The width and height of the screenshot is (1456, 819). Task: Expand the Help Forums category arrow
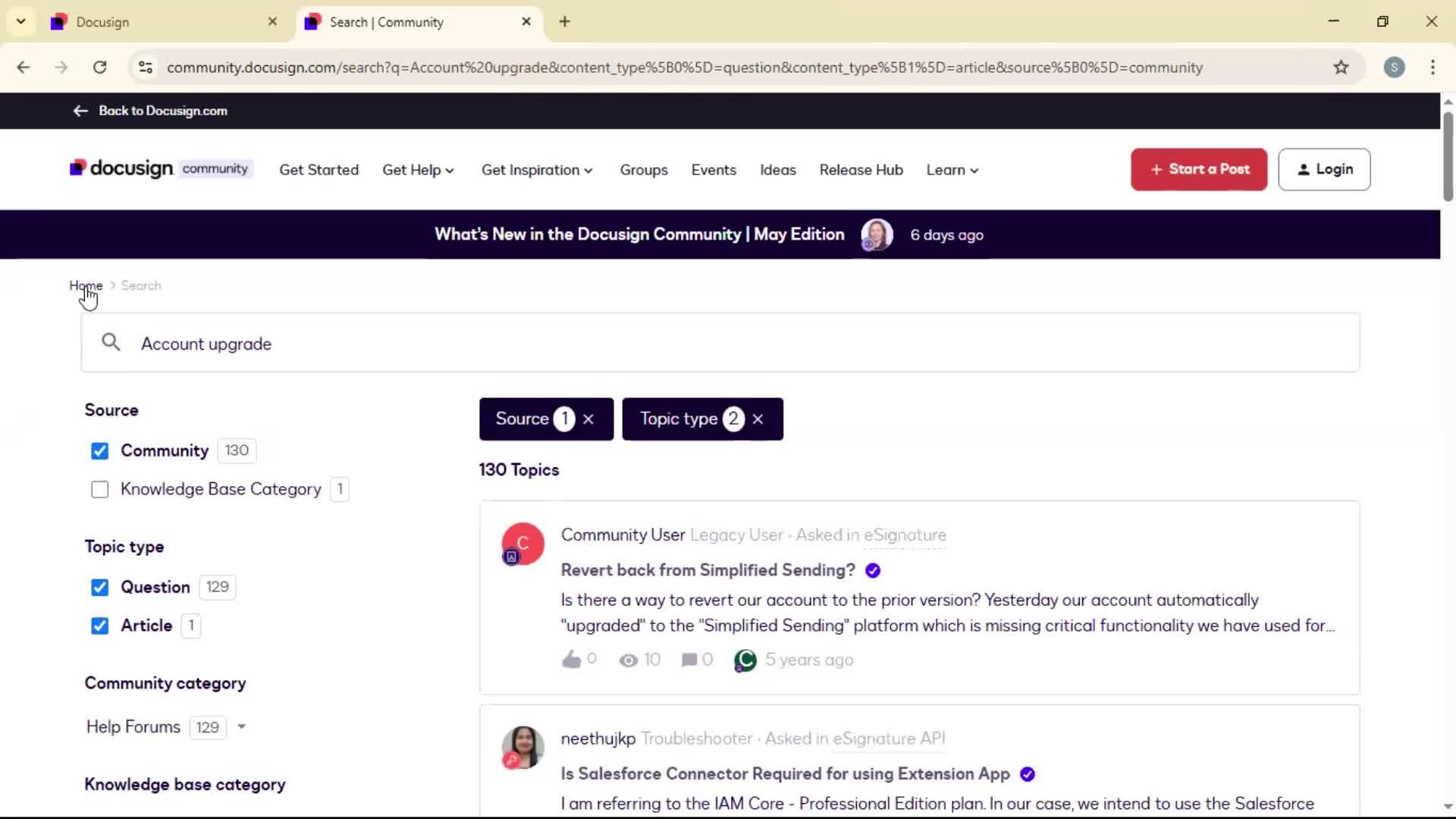click(241, 726)
